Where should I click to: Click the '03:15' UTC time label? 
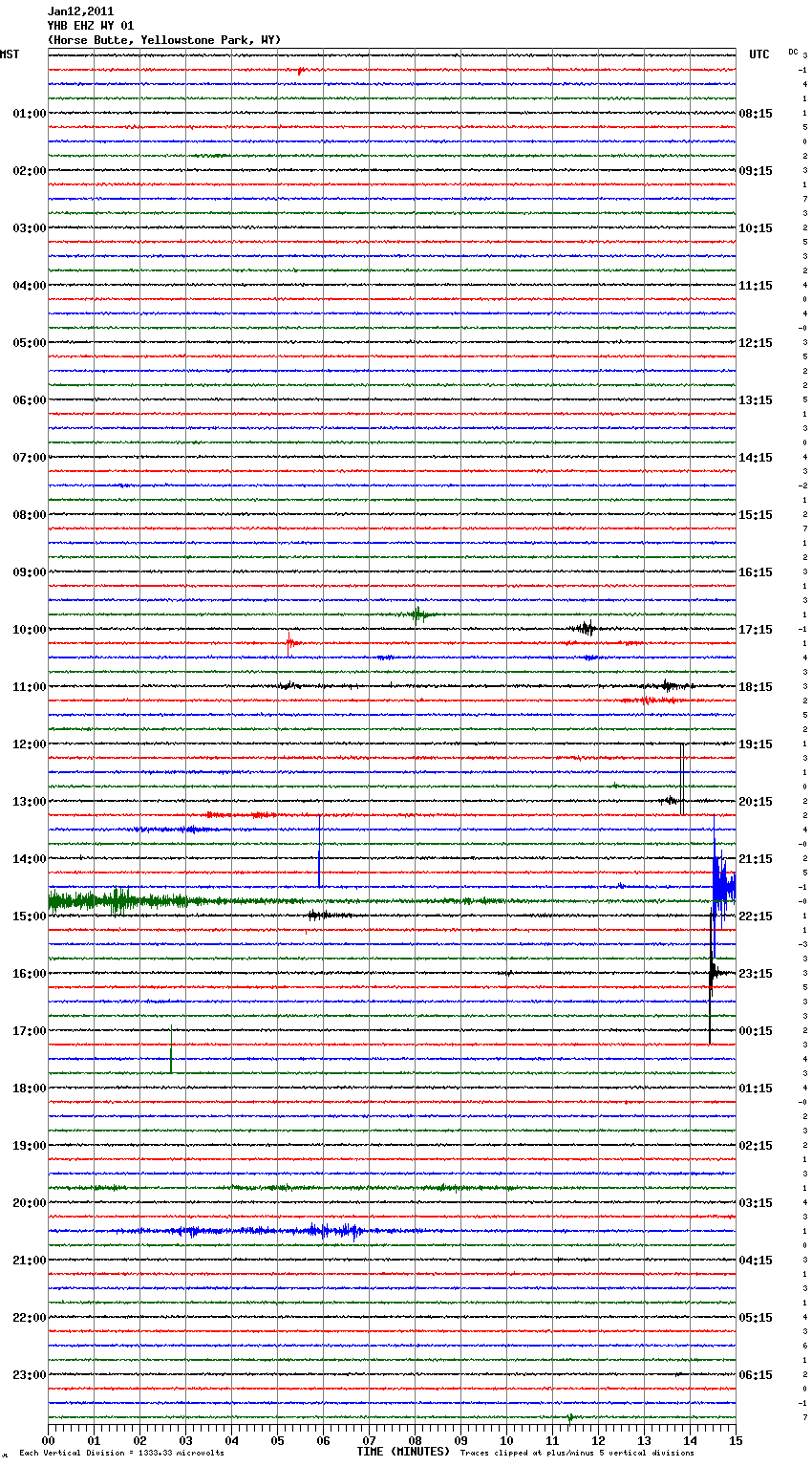[x=756, y=1203]
